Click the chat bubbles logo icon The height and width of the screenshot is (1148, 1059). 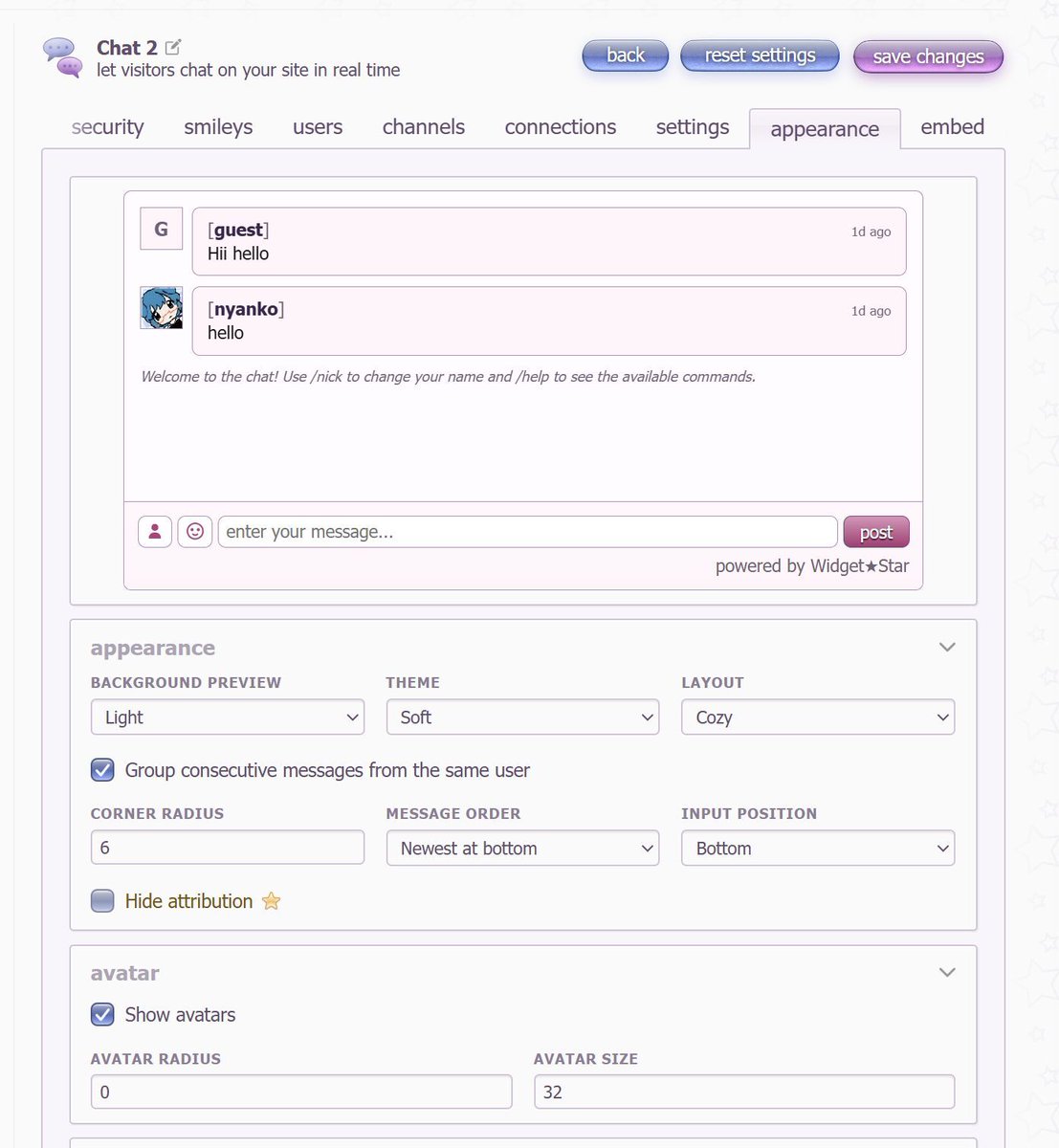63,57
